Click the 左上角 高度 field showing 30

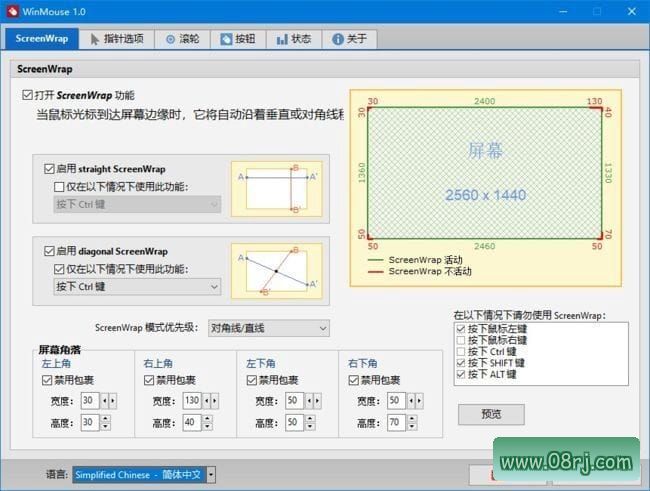(x=90, y=423)
